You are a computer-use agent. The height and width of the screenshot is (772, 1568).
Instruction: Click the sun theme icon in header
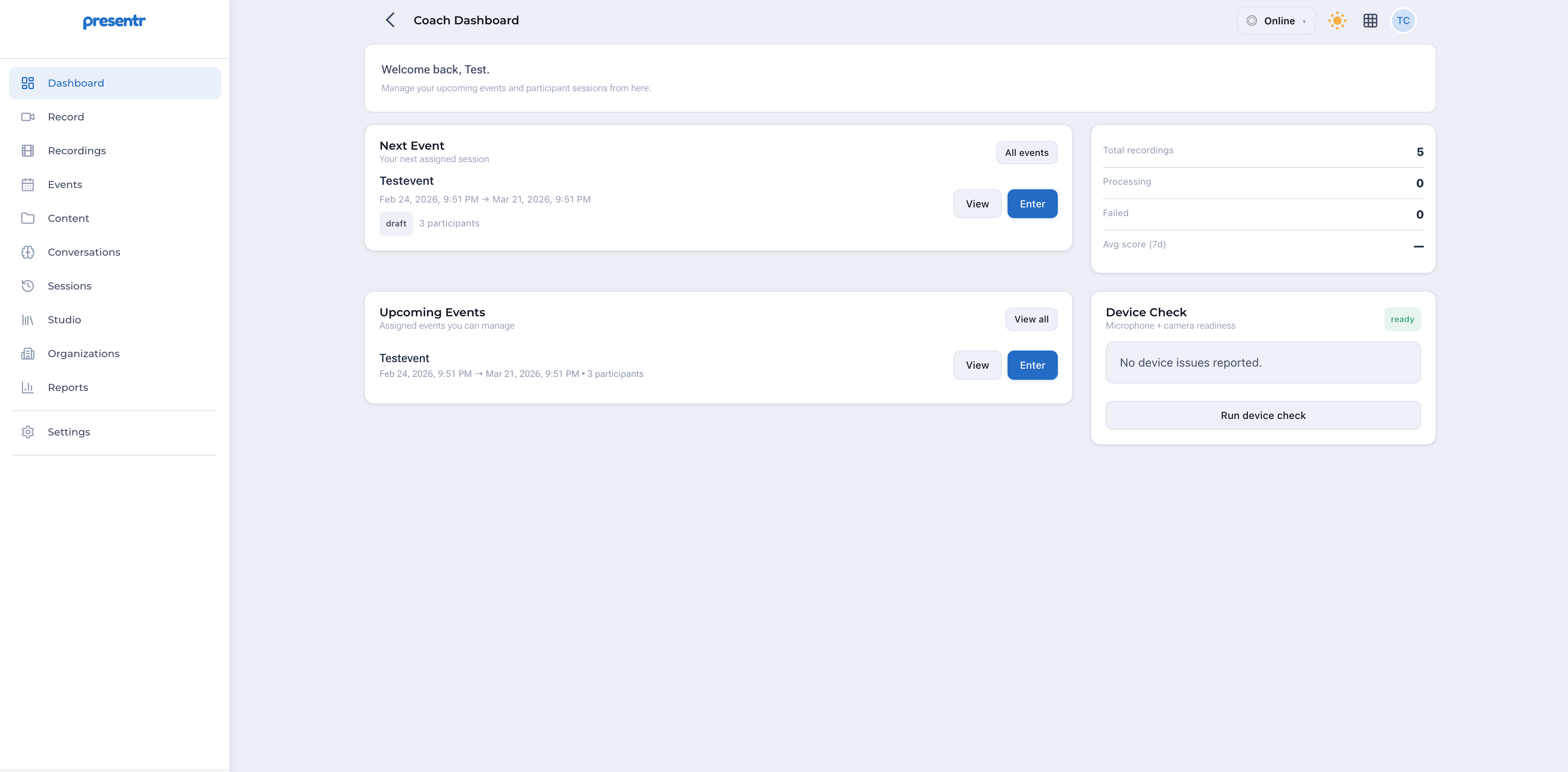tap(1337, 20)
